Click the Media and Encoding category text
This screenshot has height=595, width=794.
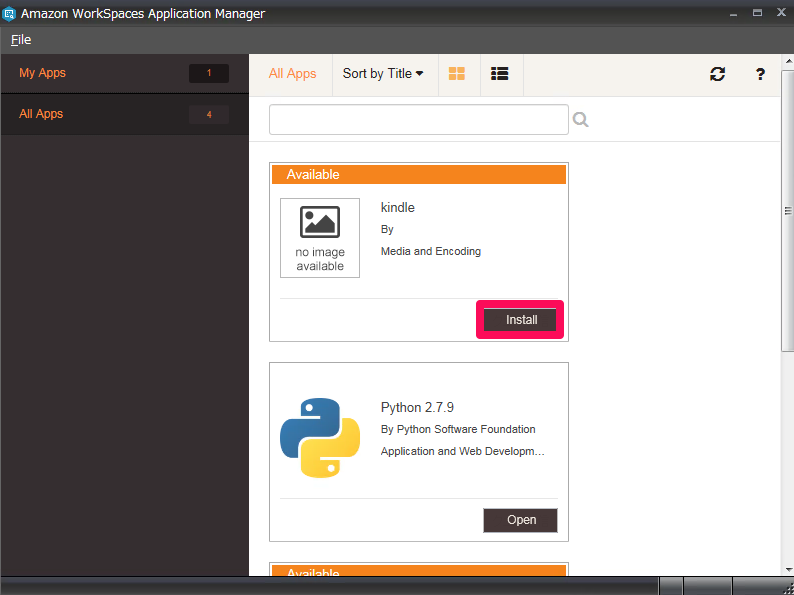coord(431,251)
